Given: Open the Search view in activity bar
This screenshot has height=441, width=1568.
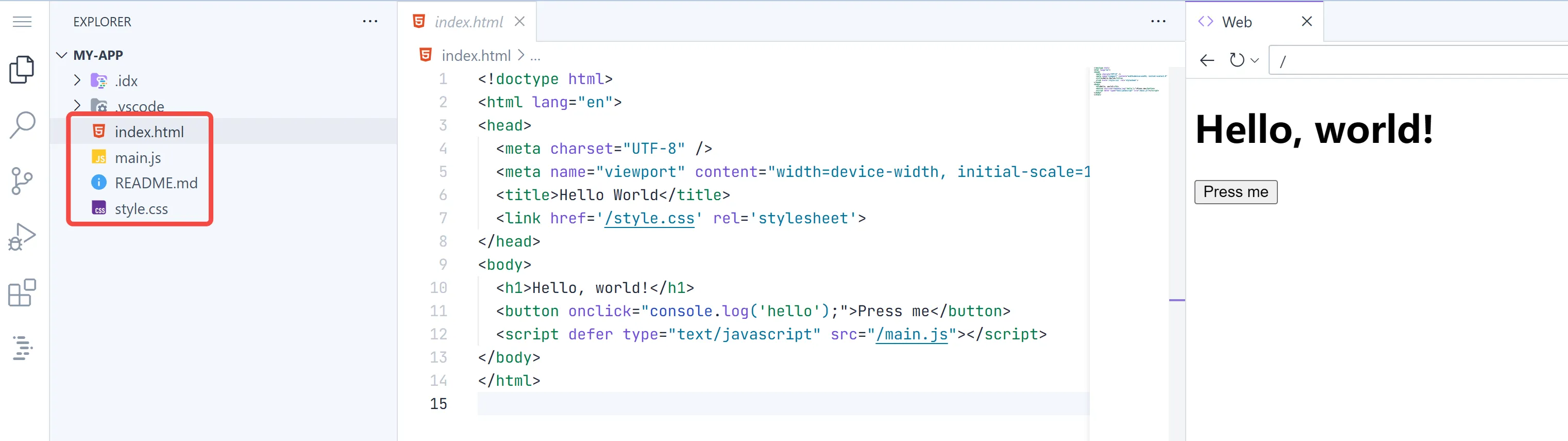Looking at the screenshot, I should (23, 125).
